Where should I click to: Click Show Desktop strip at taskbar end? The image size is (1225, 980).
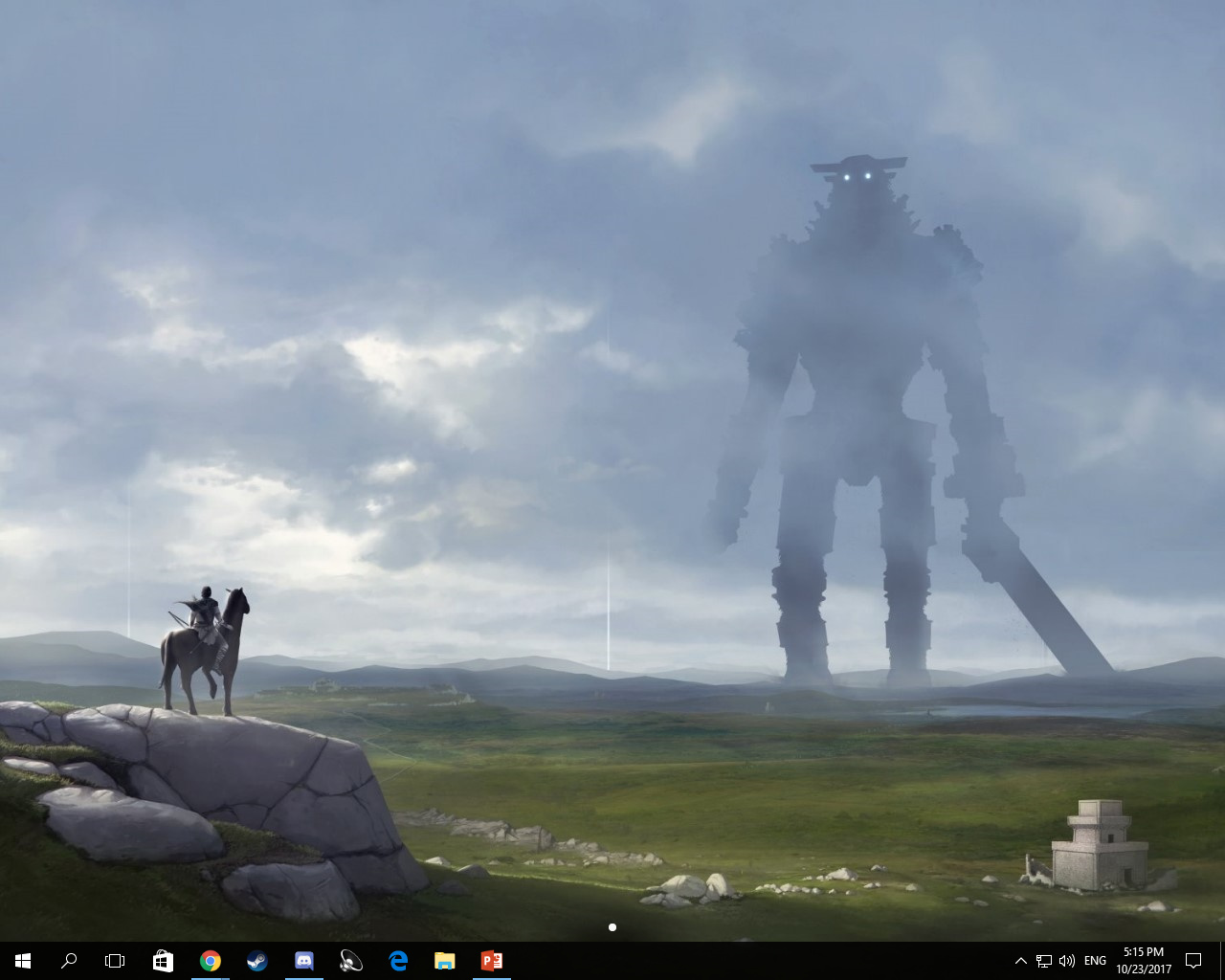(x=1221, y=961)
